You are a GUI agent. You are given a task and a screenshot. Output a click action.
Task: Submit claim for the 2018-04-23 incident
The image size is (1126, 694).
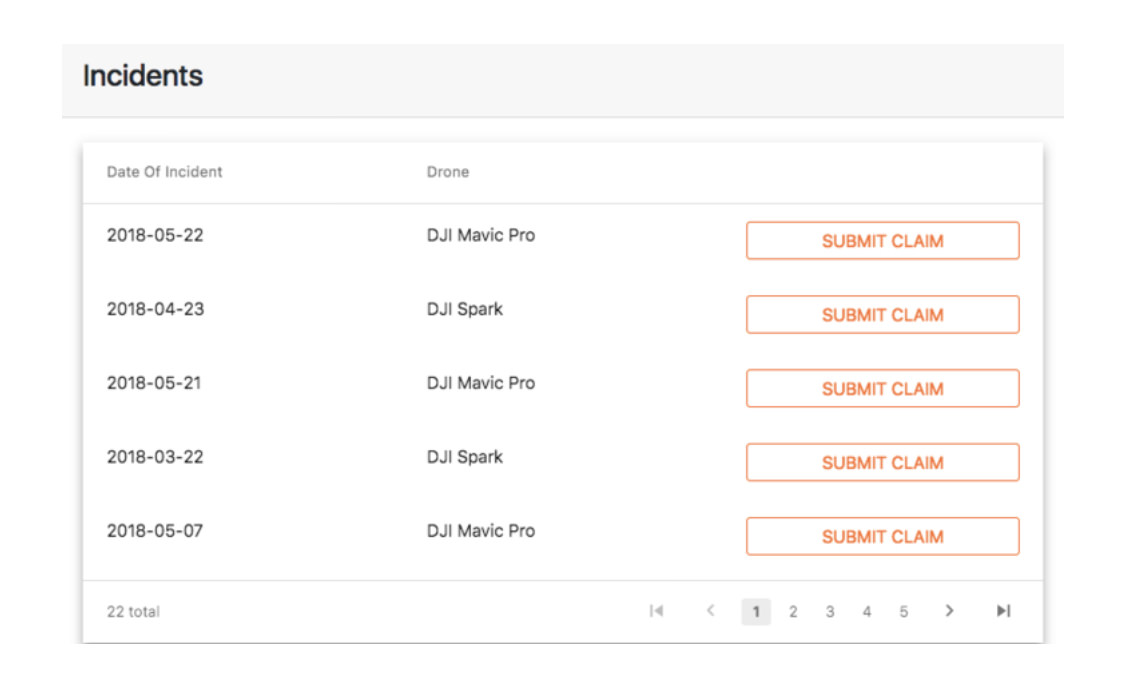tap(883, 315)
